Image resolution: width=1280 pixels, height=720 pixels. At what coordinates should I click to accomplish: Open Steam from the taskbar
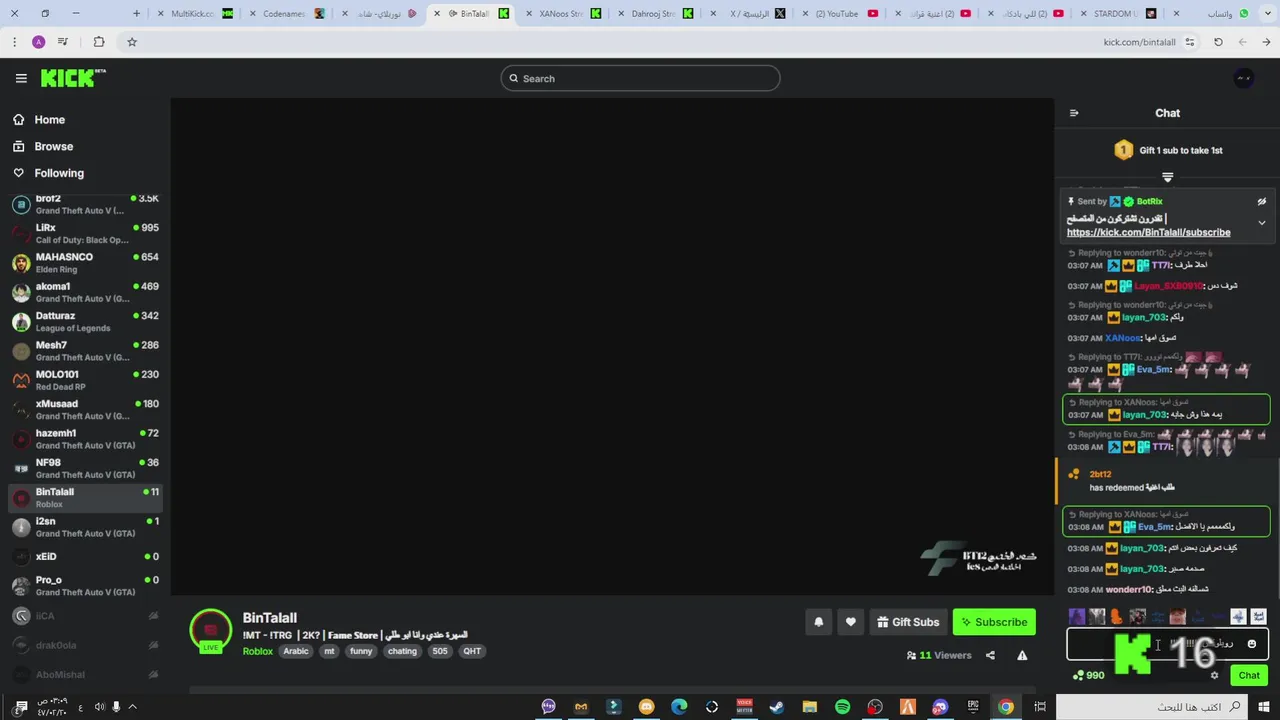click(777, 707)
